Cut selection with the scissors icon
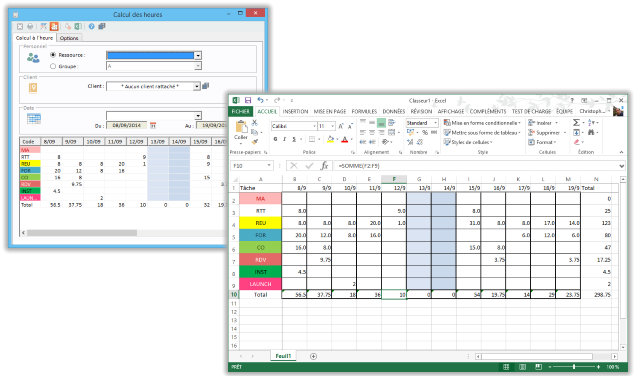The width and height of the screenshot is (640, 376). point(255,122)
